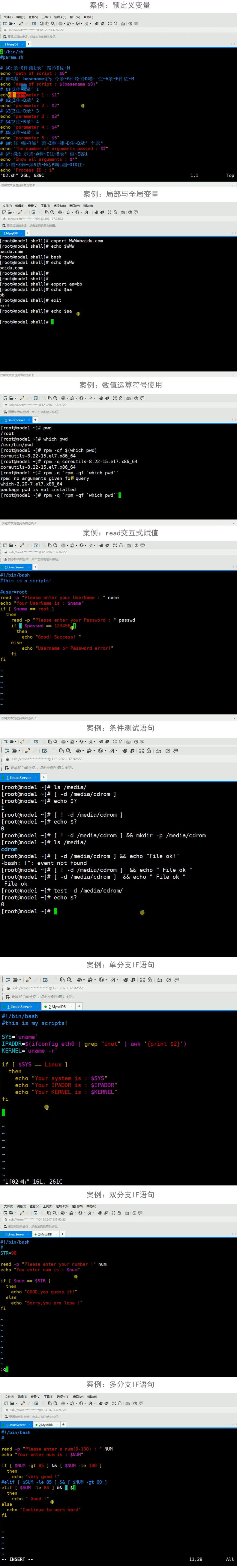Switch to 2 MysqlDB tab in 单分支IF语句 window
Viewport: 237px width, 1568px height.
click(x=57, y=1006)
